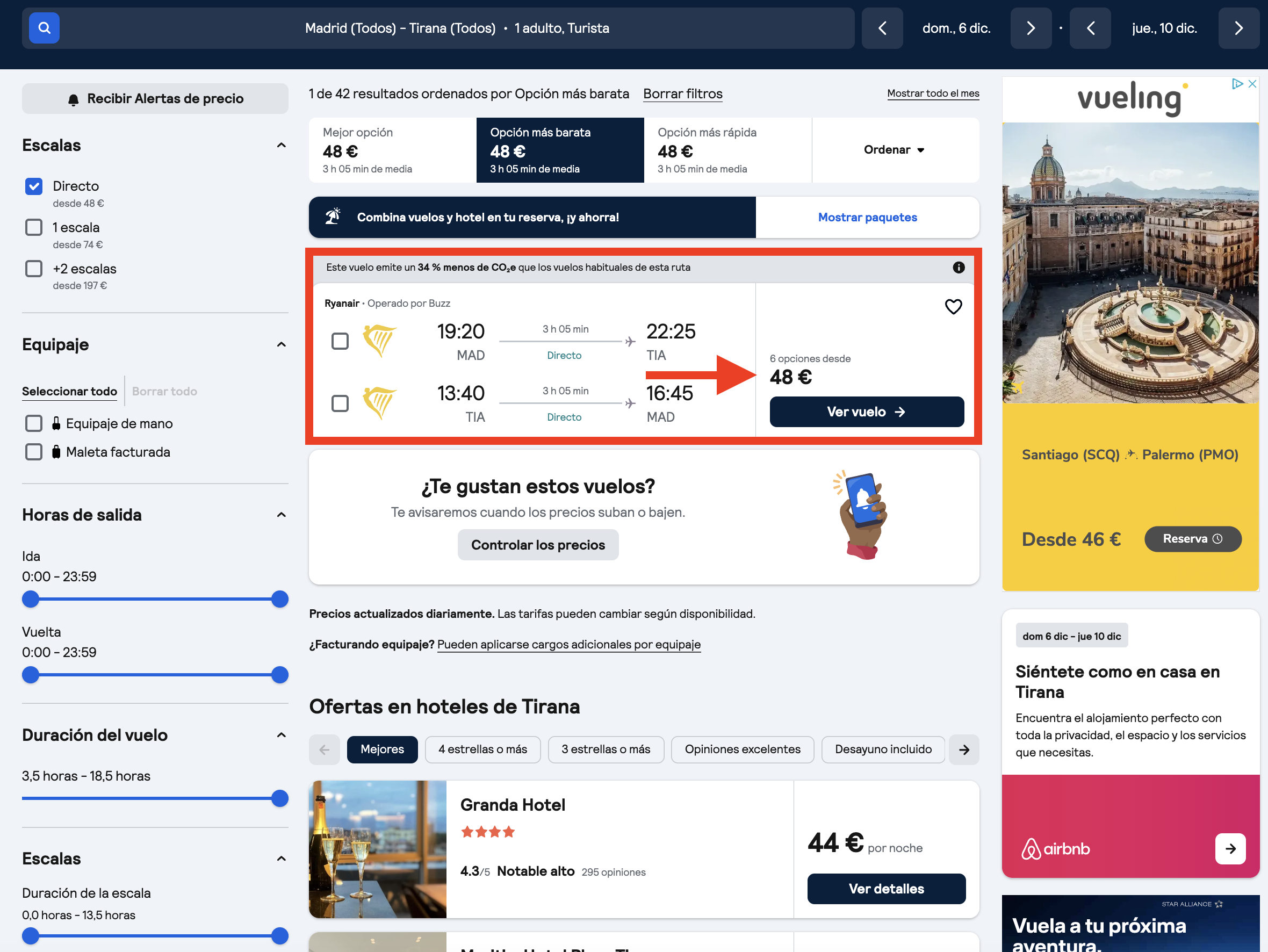Uncheck the Directo stops filter
Screen dimensions: 1268x952
(x=34, y=186)
